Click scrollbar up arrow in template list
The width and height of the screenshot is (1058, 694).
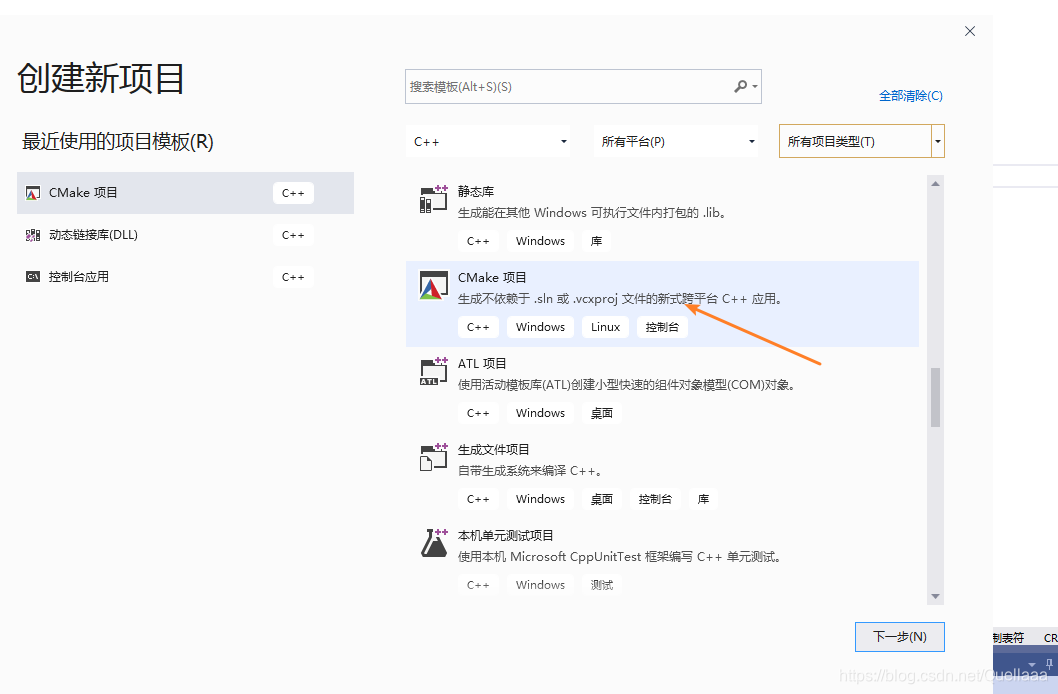pos(935,183)
